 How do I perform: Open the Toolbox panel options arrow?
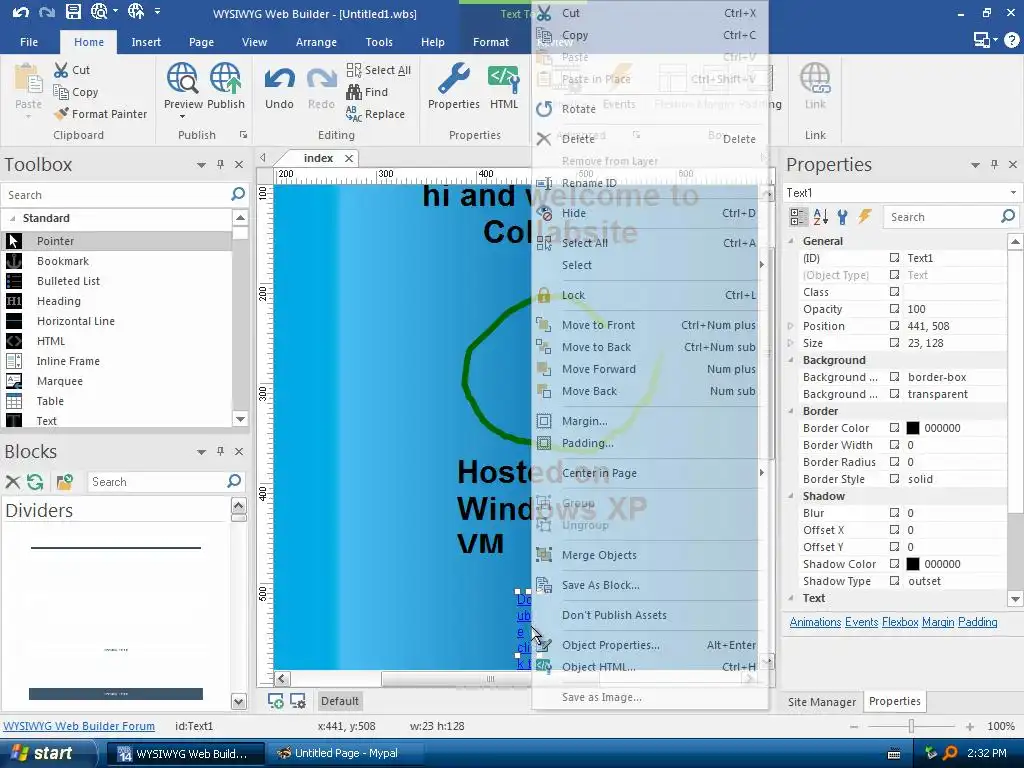coord(201,165)
